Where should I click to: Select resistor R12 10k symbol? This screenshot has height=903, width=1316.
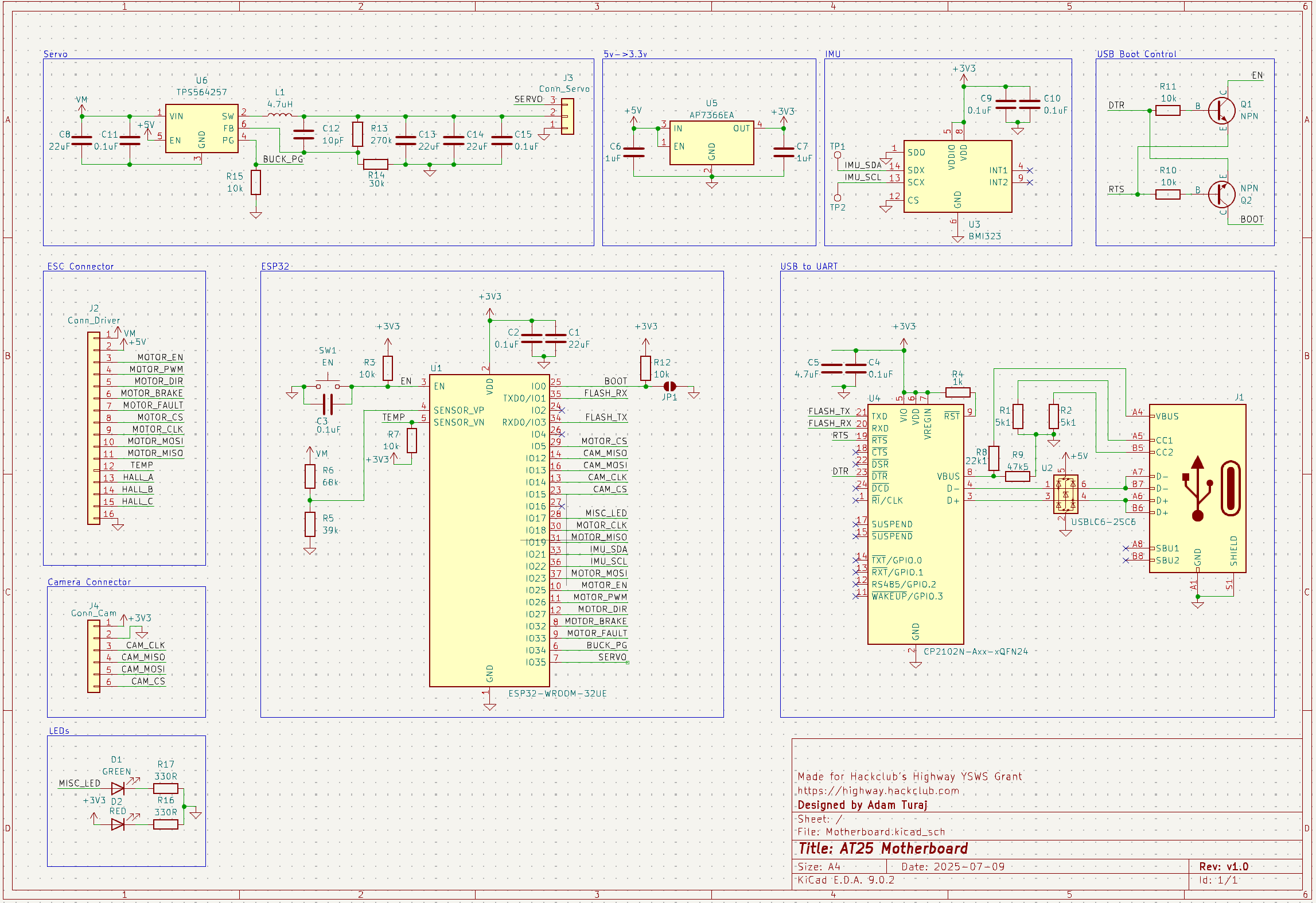click(645, 368)
